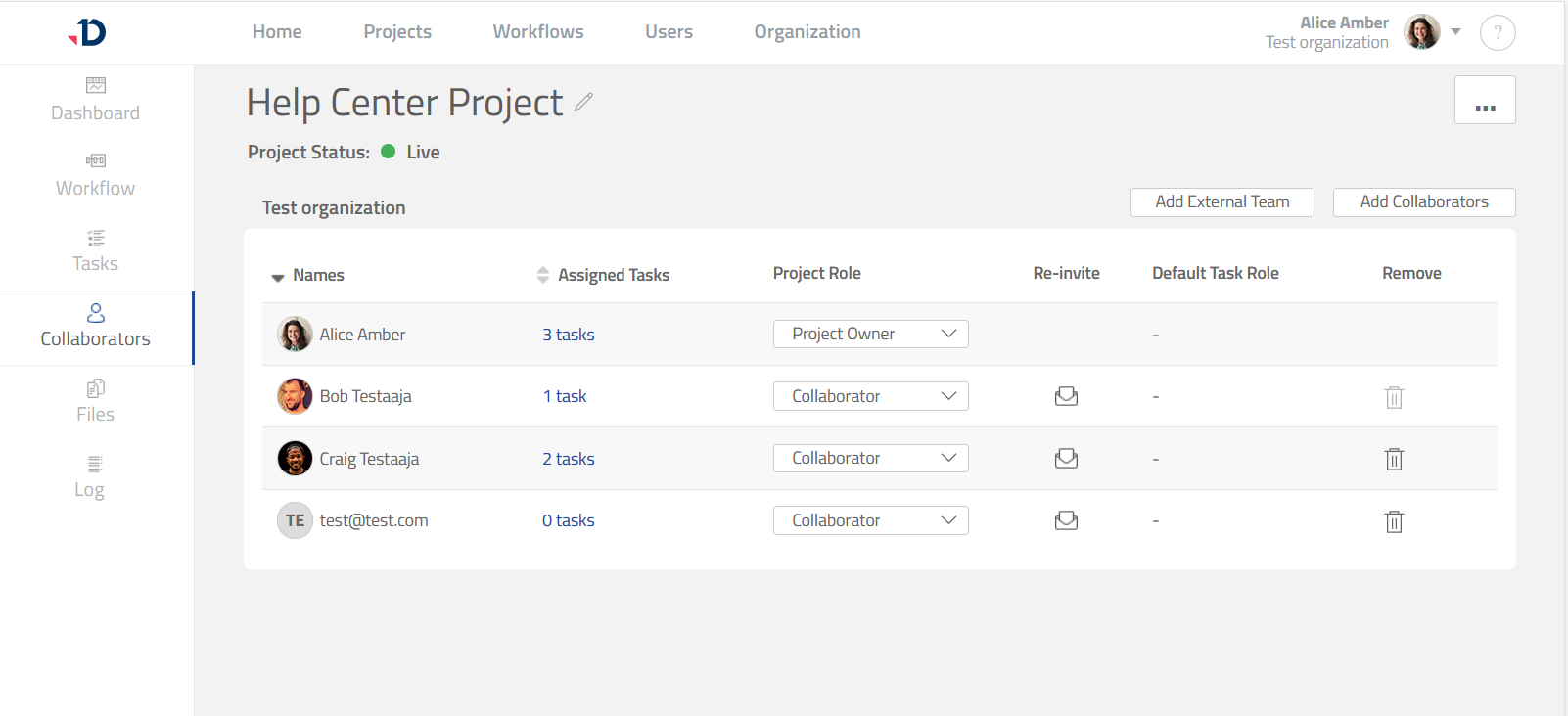
Task: Click the Add Collaborators button
Action: tap(1423, 201)
